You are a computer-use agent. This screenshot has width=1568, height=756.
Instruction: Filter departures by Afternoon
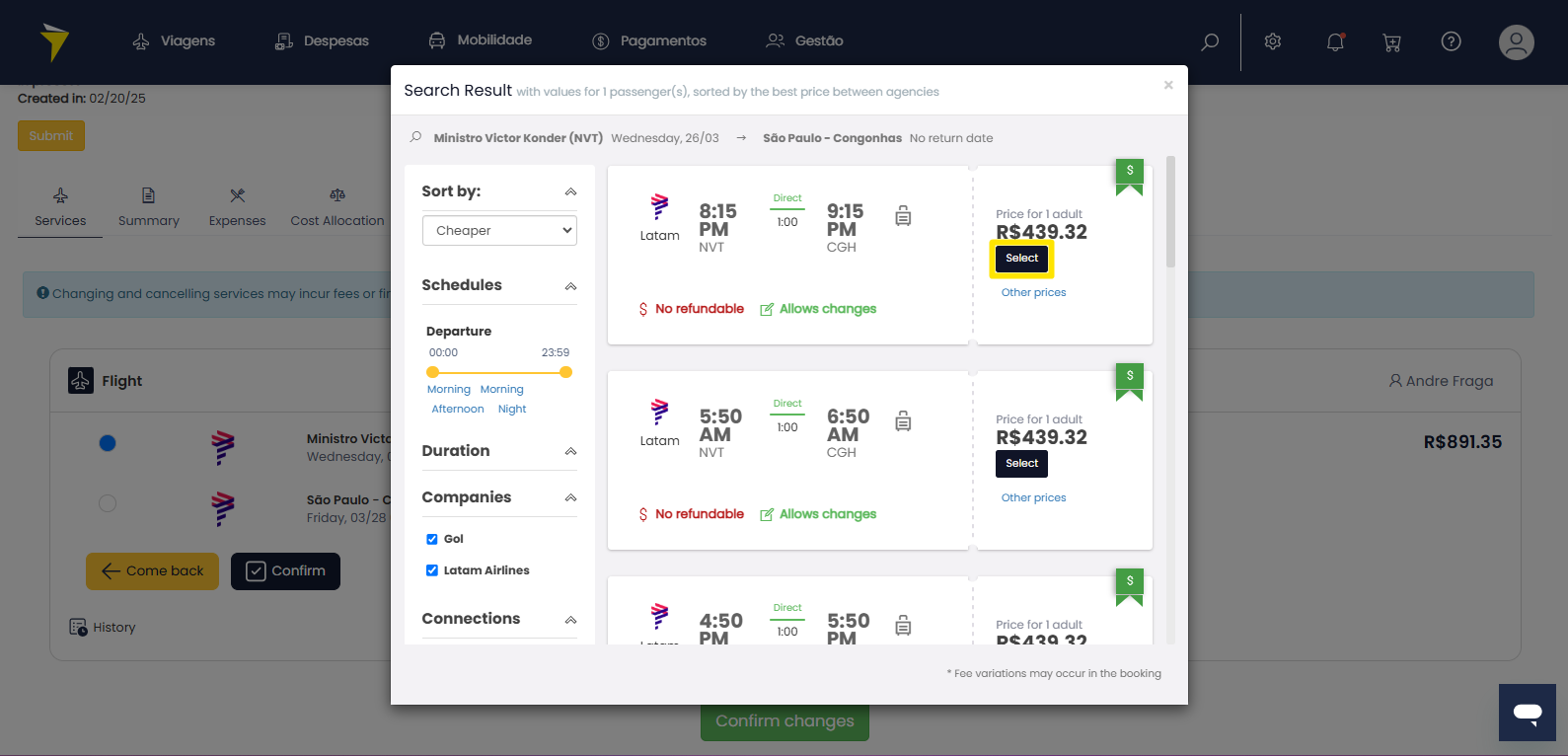[458, 409]
